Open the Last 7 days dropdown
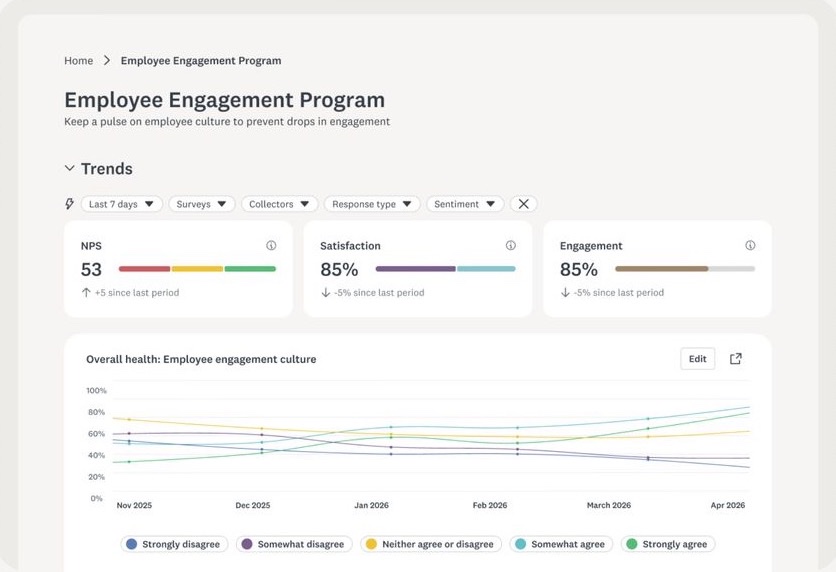 (x=122, y=204)
